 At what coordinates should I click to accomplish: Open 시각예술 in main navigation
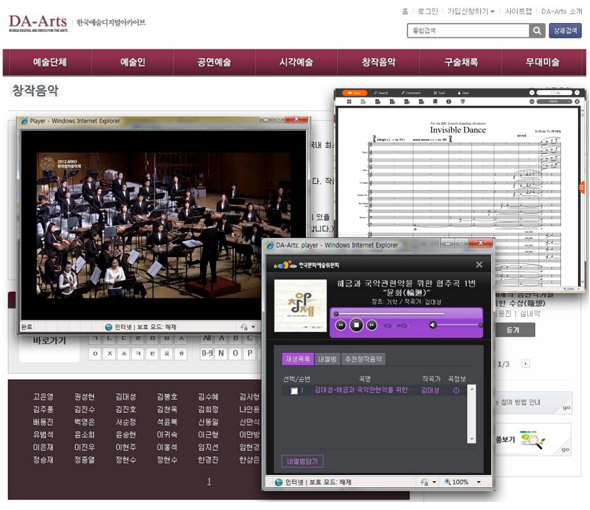pos(297,62)
